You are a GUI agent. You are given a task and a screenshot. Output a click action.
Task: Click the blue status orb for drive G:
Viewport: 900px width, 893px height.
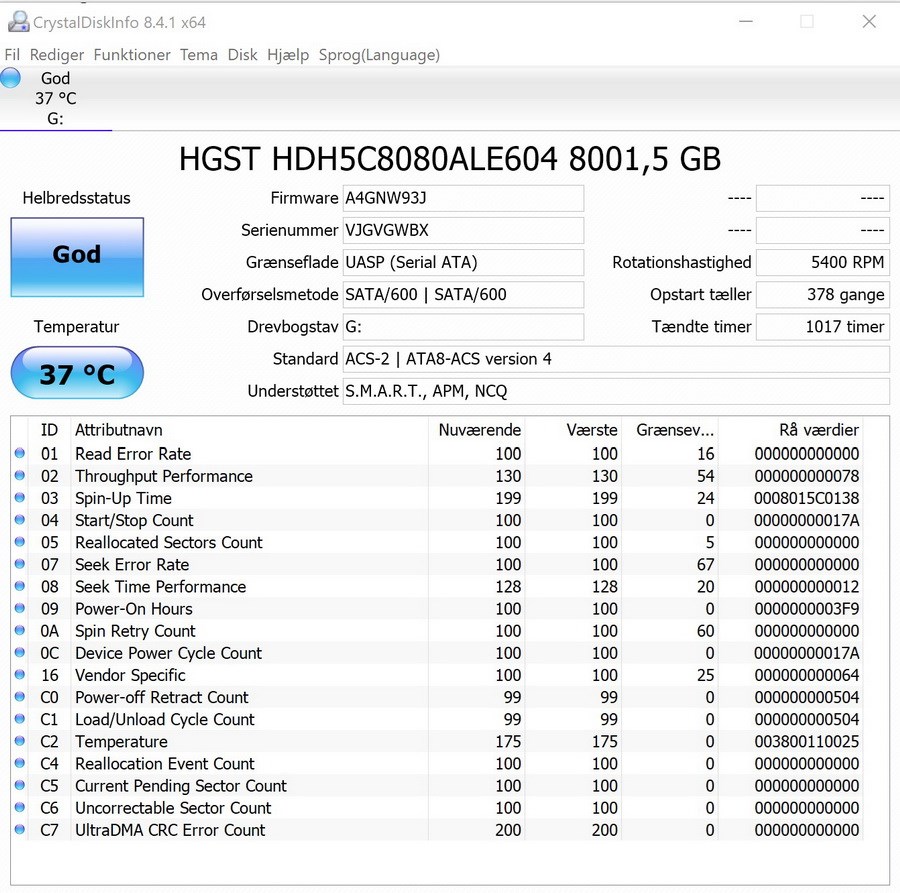pyautogui.click(x=11, y=78)
